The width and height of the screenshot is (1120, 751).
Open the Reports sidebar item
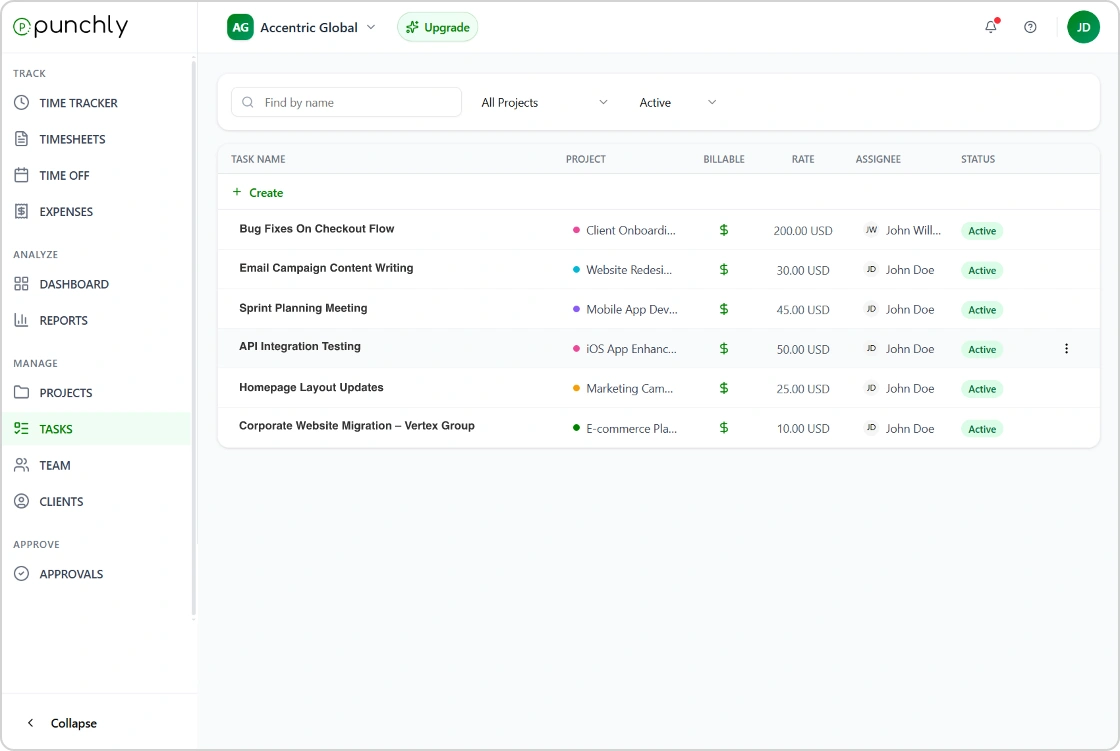(63, 320)
